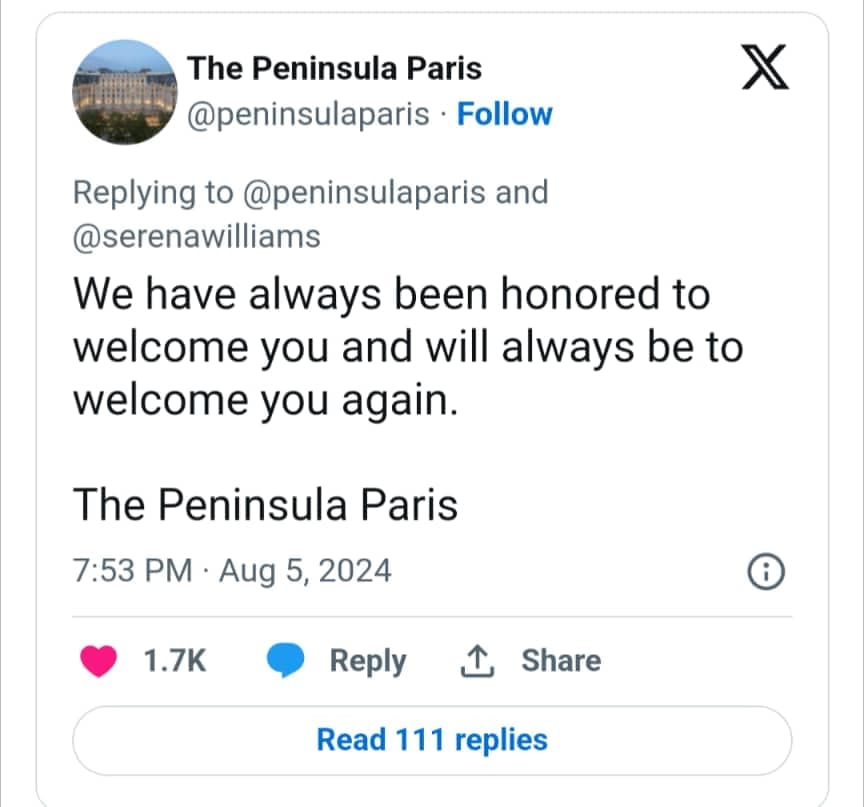Click the "welcome you and will always be to" line
The width and height of the screenshot is (864, 807).
click(408, 347)
